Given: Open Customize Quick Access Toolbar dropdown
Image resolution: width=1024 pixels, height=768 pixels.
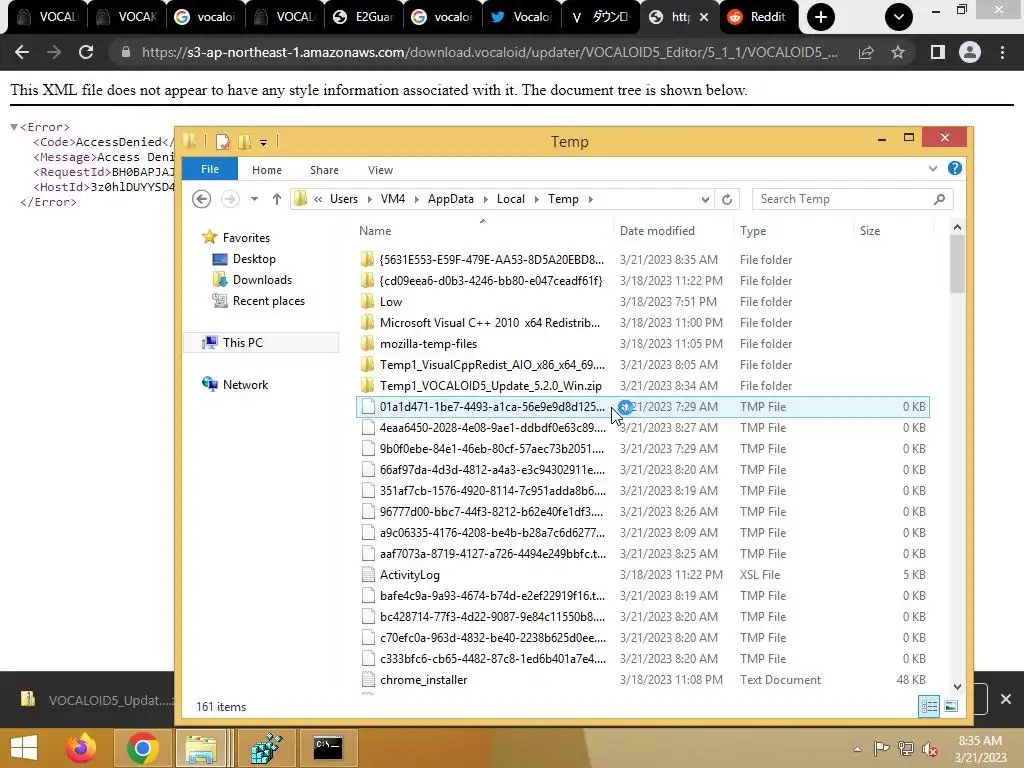Looking at the screenshot, I should [263, 142].
